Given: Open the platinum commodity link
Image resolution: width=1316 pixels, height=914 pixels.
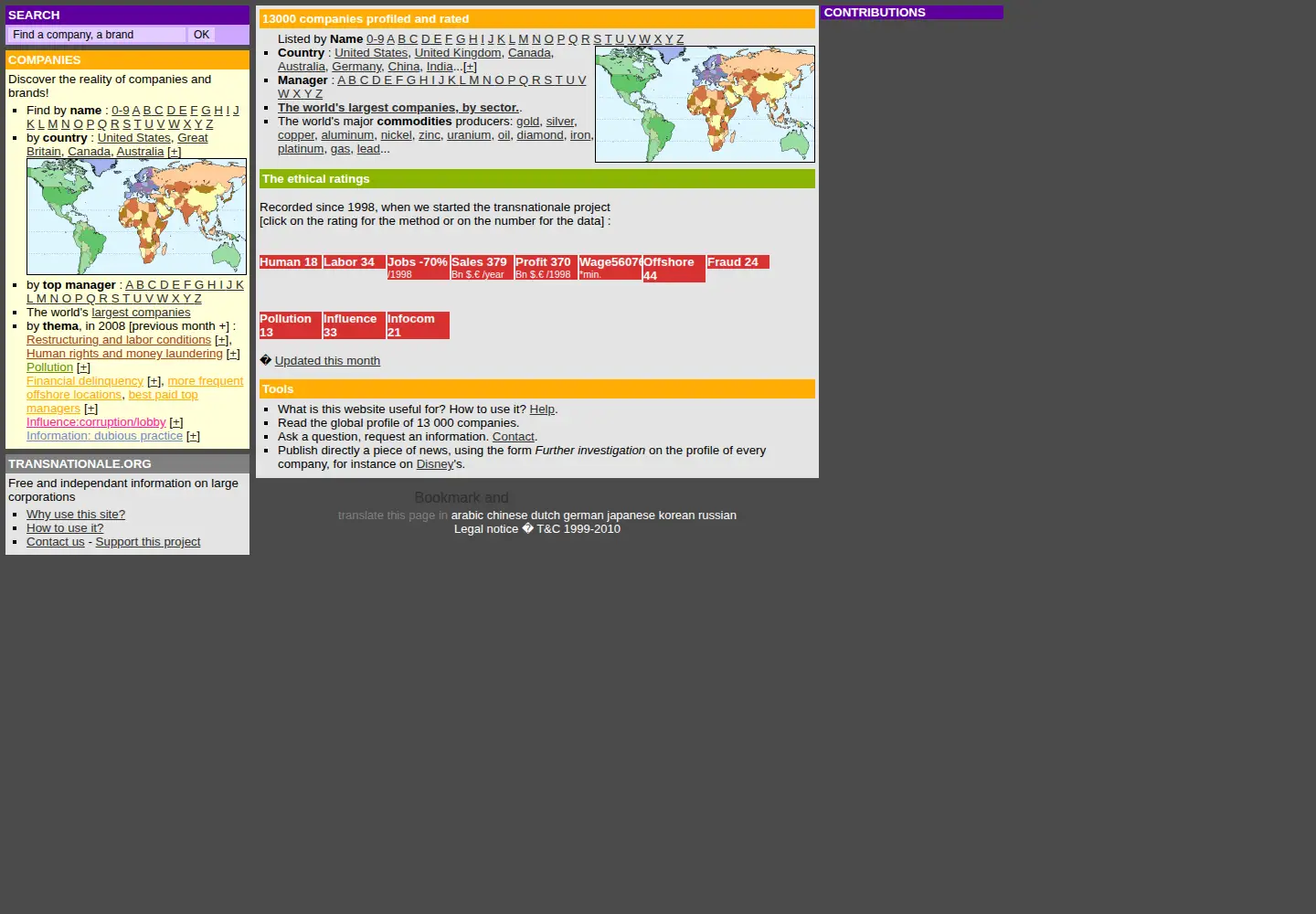Looking at the screenshot, I should tap(301, 149).
